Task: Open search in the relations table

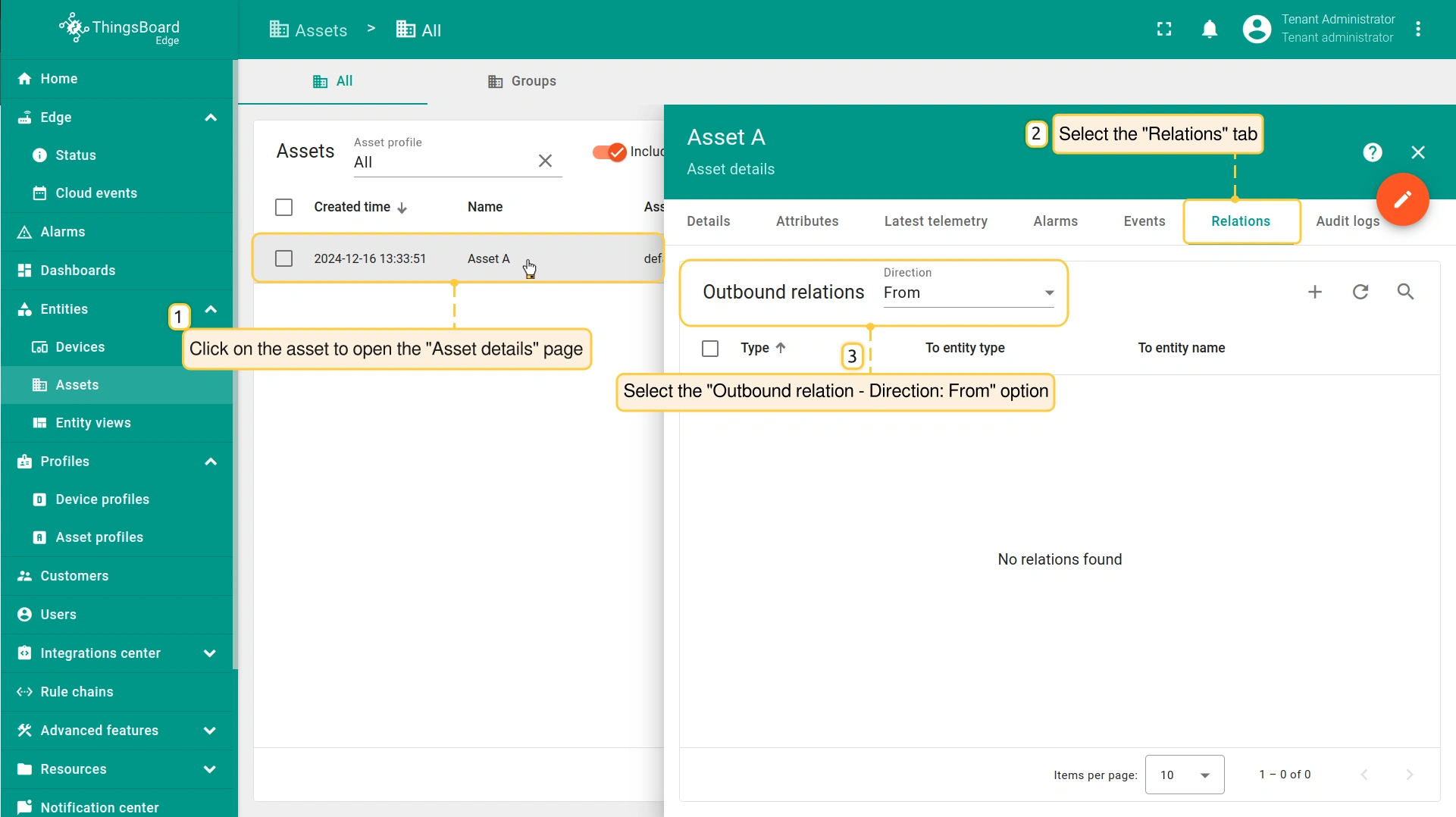Action: [1405, 292]
